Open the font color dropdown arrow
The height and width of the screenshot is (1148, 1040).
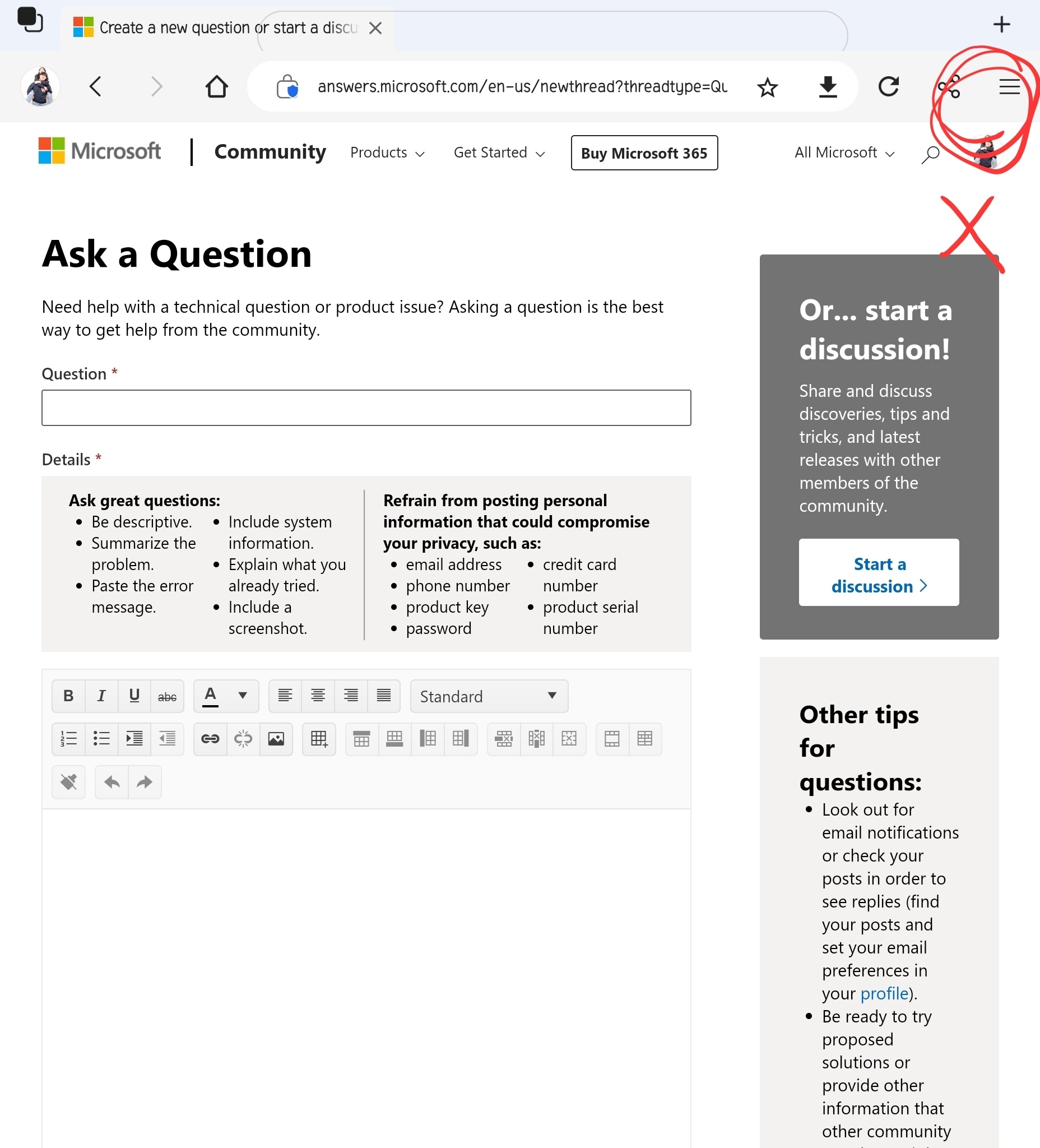tap(243, 696)
